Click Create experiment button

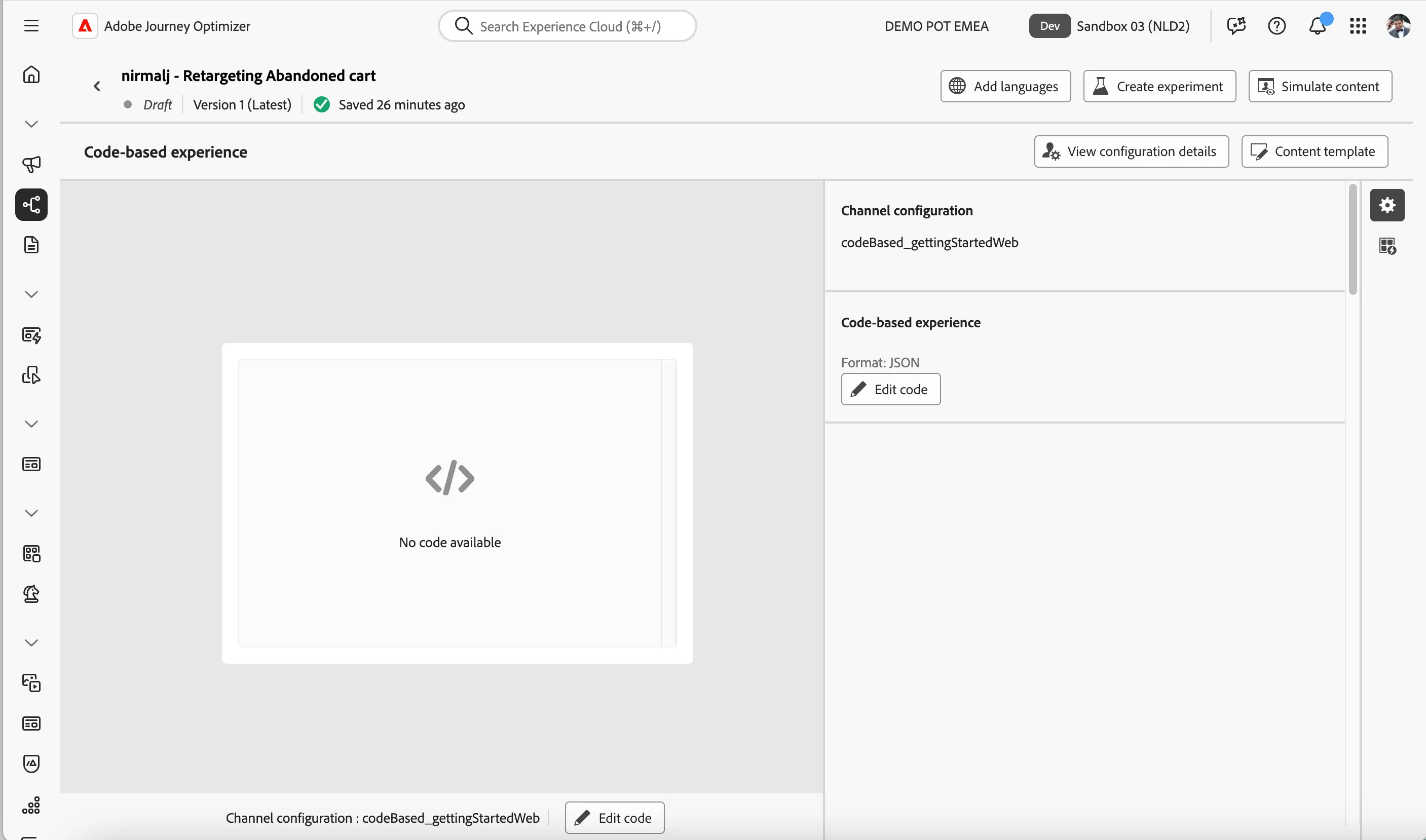[1159, 86]
